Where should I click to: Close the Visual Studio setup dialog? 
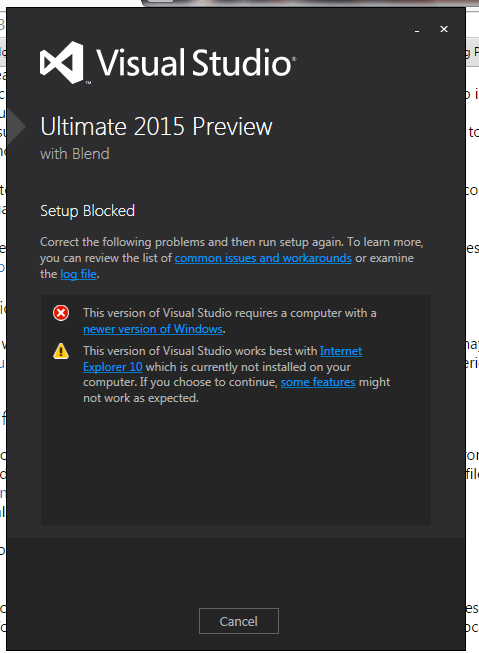(x=444, y=29)
